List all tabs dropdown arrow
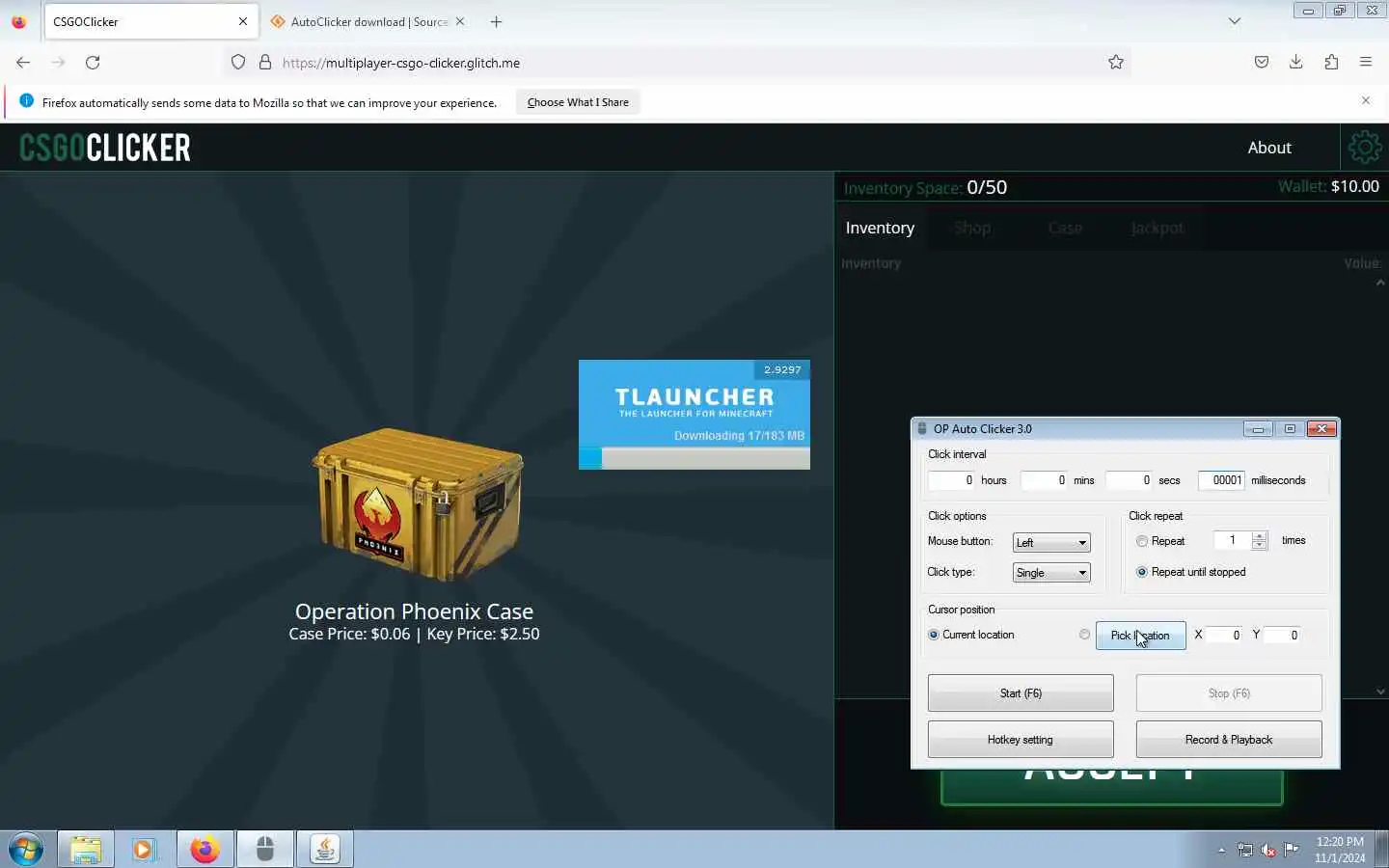 click(x=1235, y=21)
